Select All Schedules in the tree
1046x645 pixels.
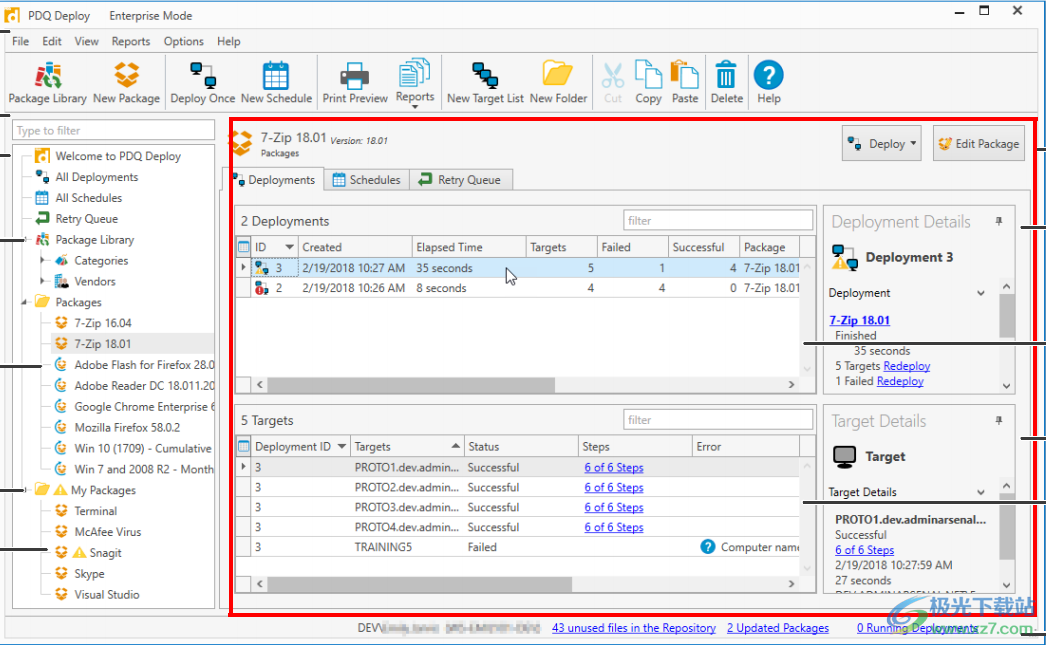point(89,197)
